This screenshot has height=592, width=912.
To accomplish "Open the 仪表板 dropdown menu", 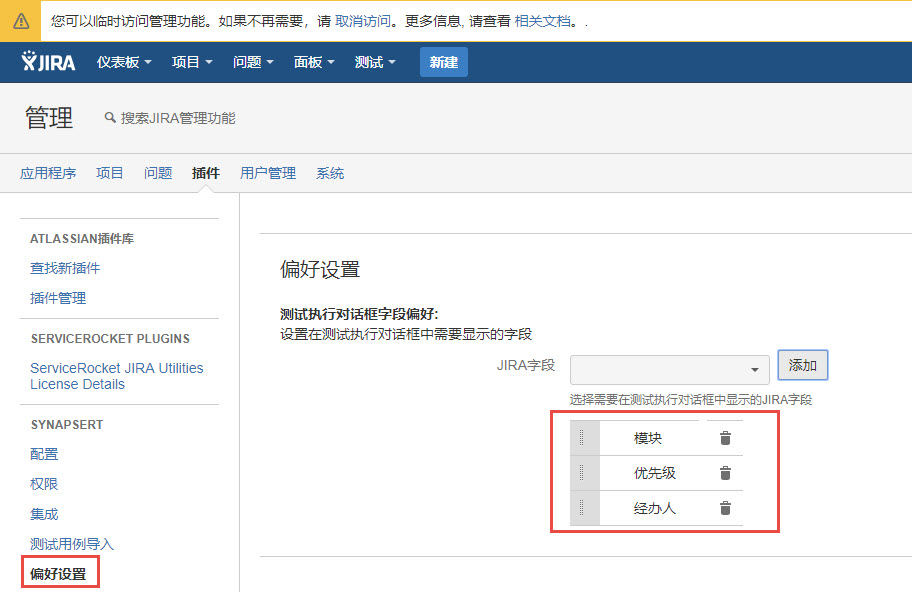I will click(x=124, y=62).
